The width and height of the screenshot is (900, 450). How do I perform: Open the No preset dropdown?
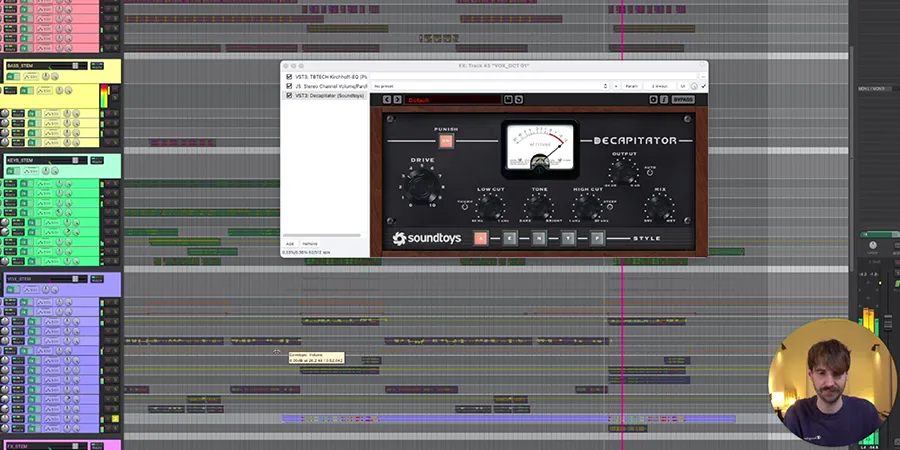[490, 86]
